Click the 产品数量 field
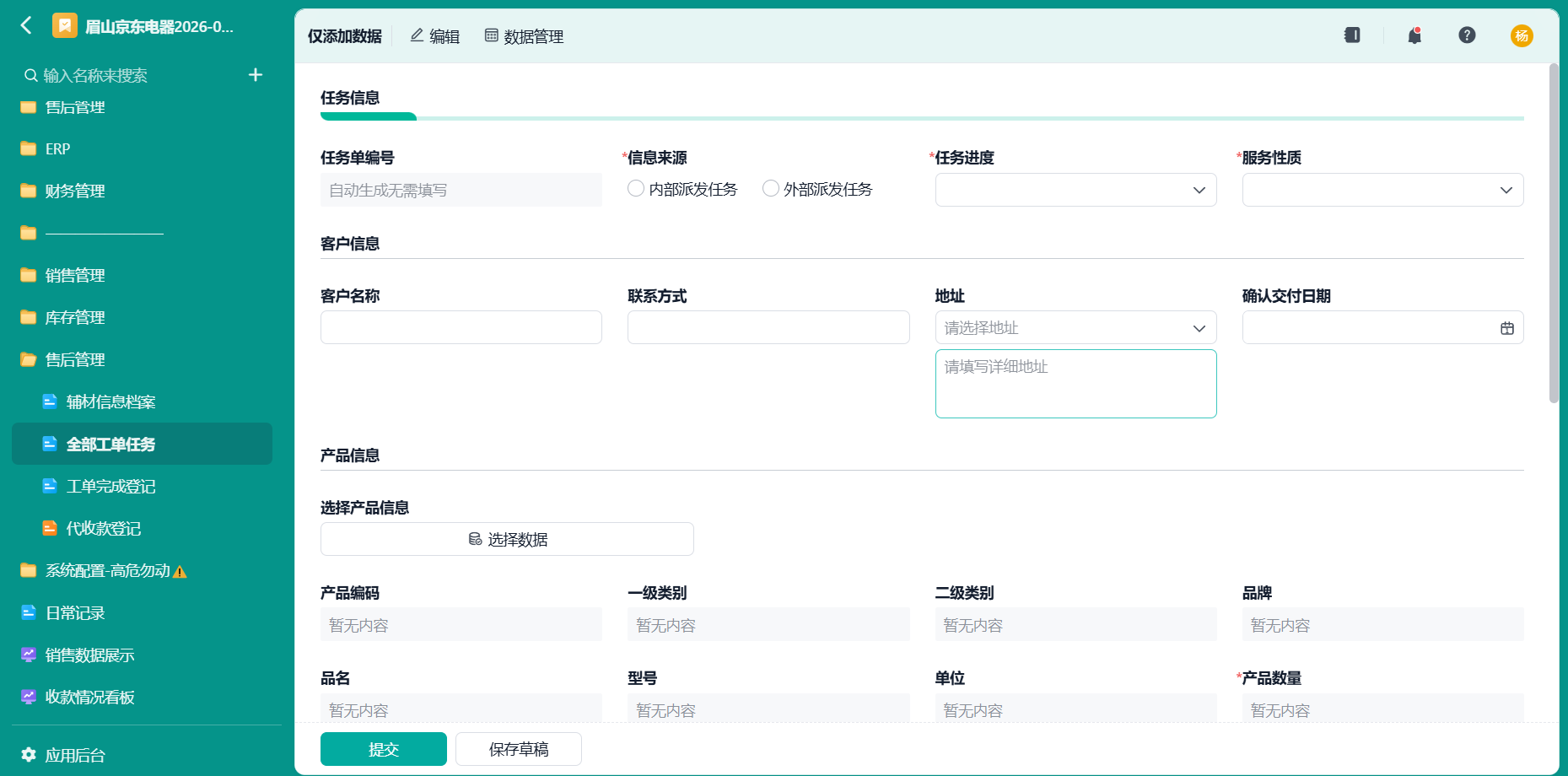 click(1382, 708)
